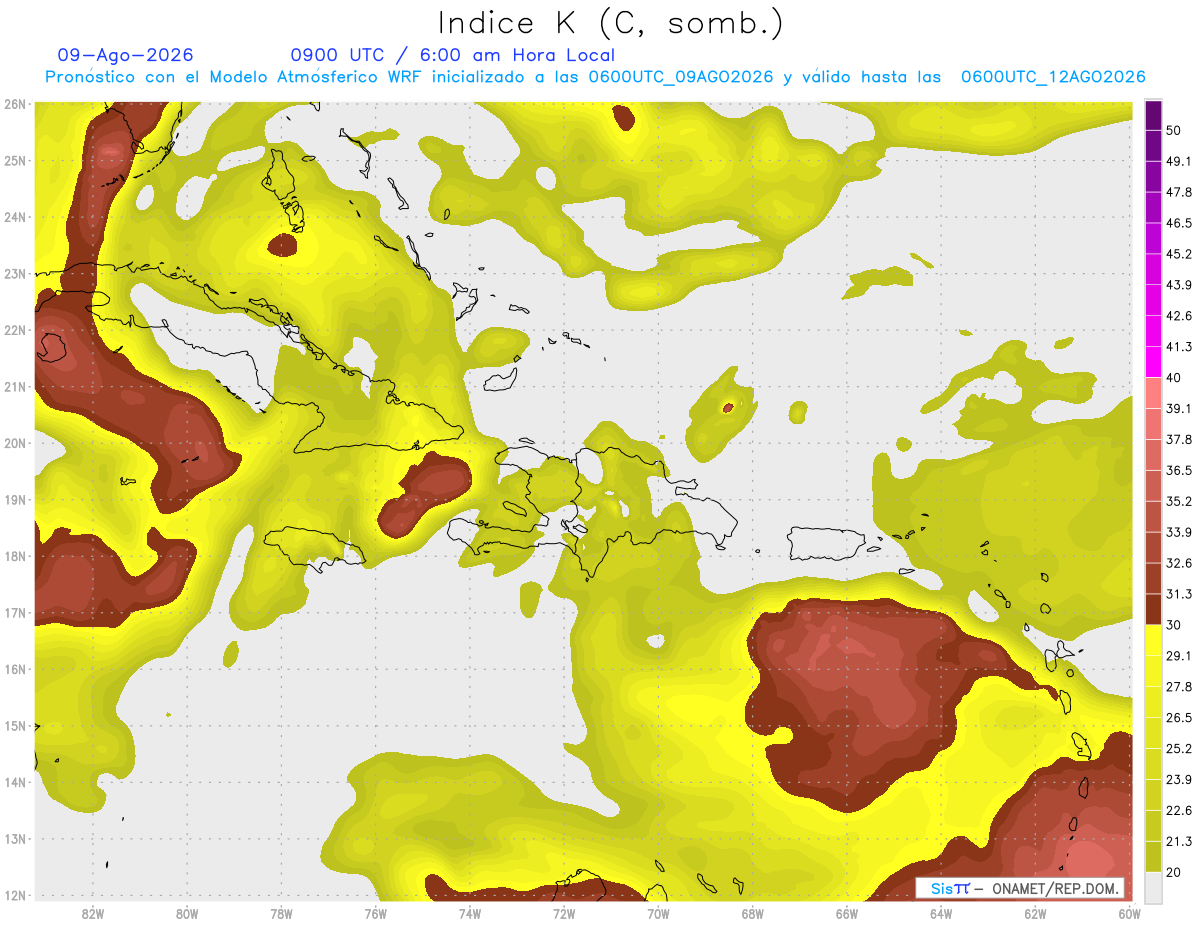Screen dimensions: 1200x927
Task: Click the latitude label "19N"
Action: (x=15, y=500)
